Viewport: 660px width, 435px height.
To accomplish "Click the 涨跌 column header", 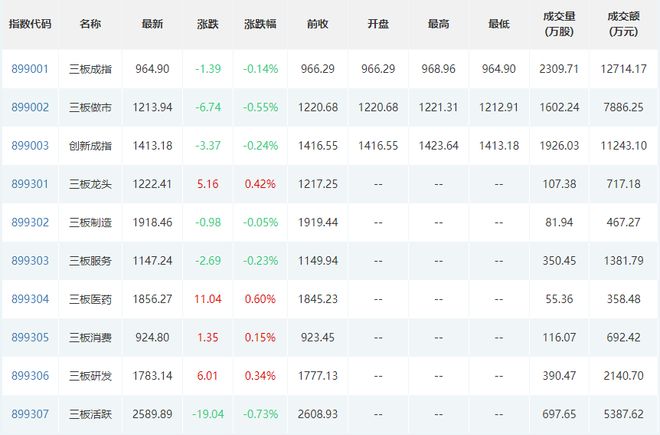I will [x=208, y=24].
